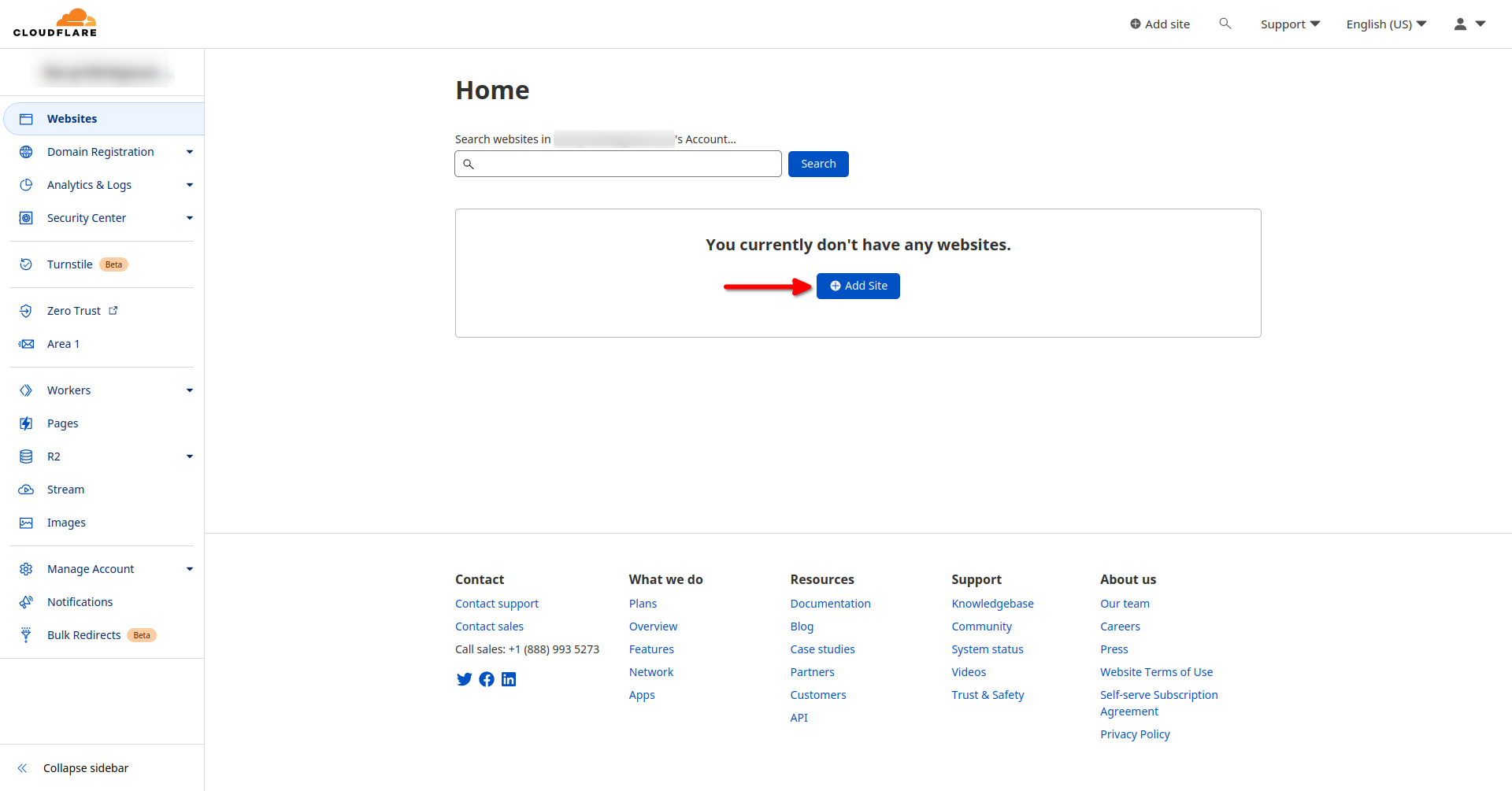Viewport: 1512px width, 791px height.
Task: Click Collapse sidebar label
Action: (86, 768)
